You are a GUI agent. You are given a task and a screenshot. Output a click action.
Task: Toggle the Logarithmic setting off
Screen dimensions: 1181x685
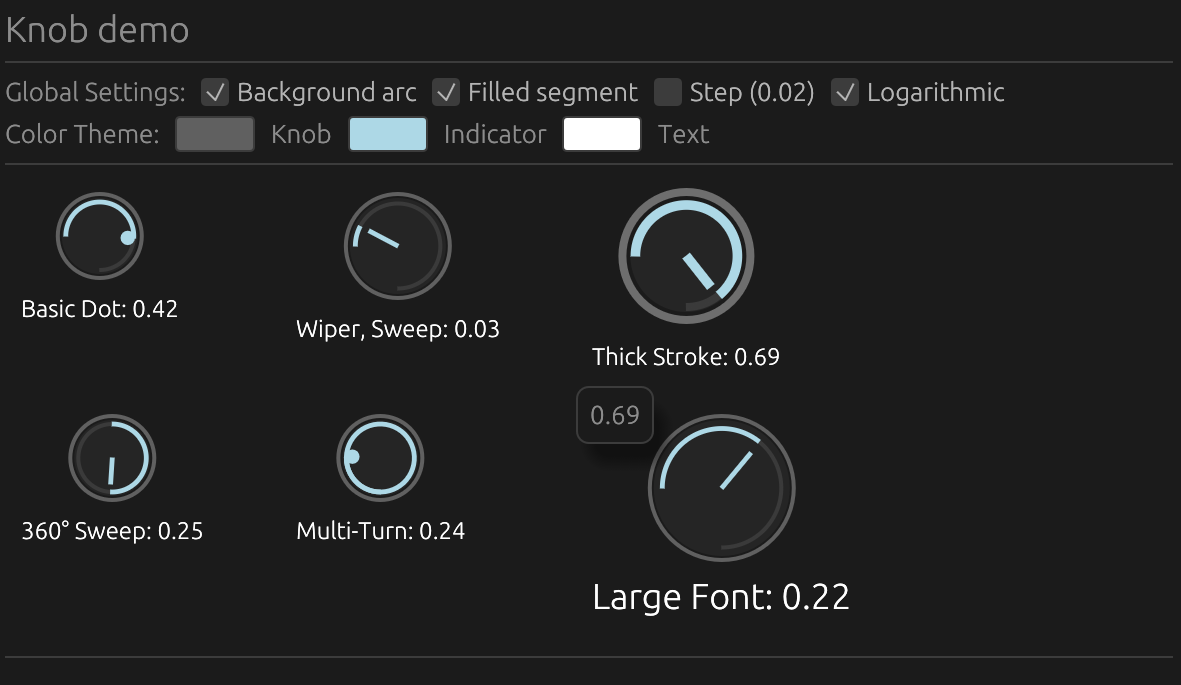pyautogui.click(x=847, y=92)
